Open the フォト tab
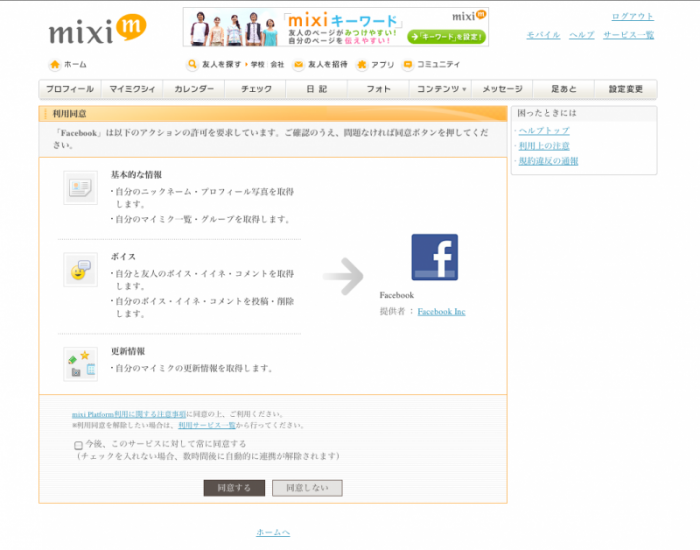The image size is (700, 550). (379, 89)
